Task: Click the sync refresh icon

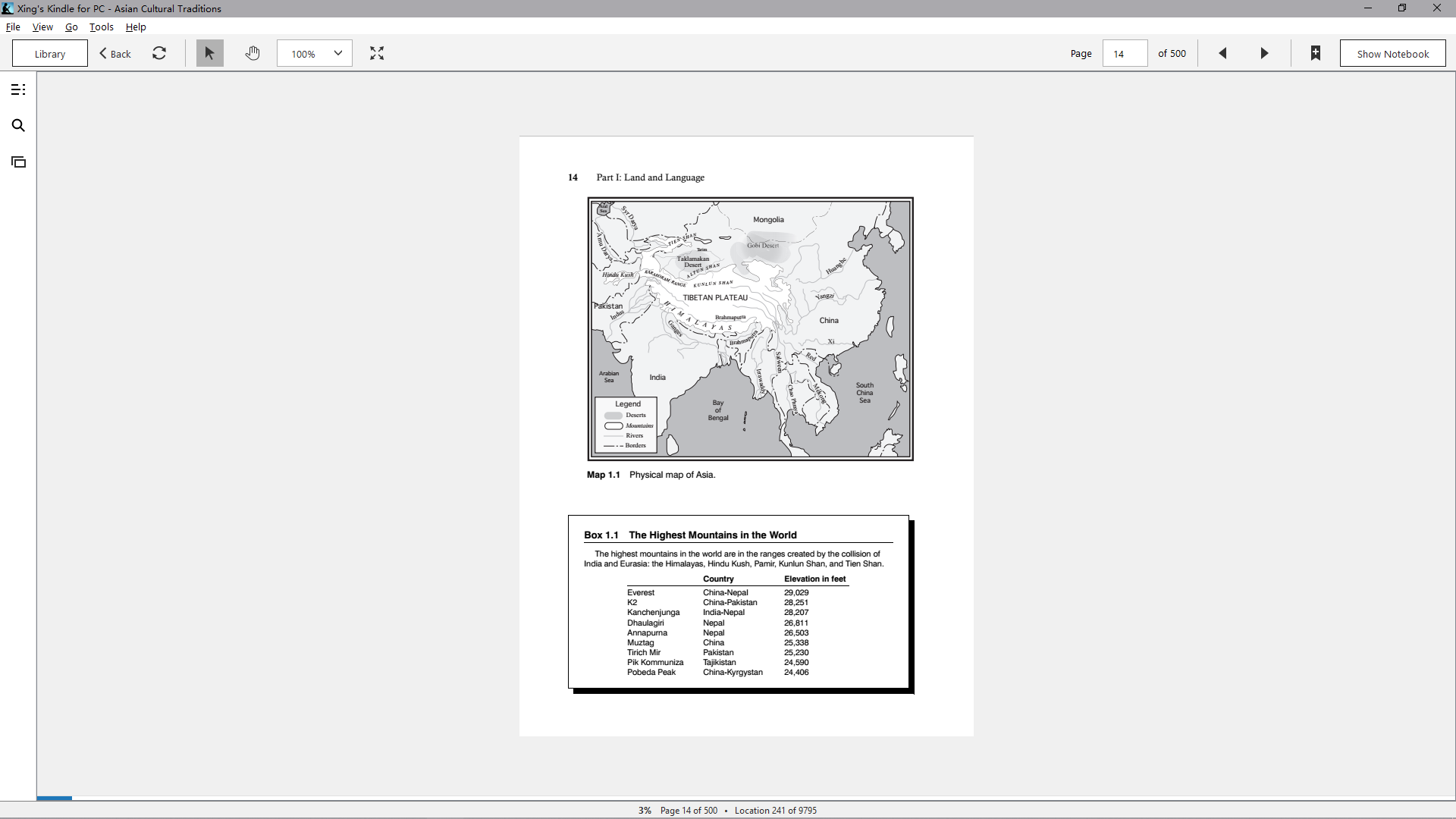Action: [159, 53]
